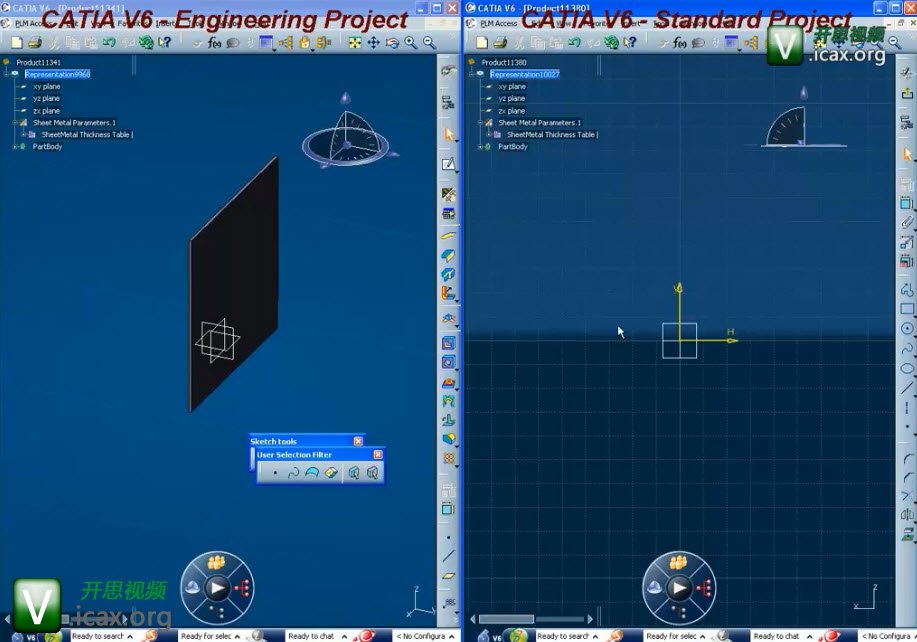Image resolution: width=917 pixels, height=642 pixels.
Task: Select yz plane in Engineering Project tree
Action: tap(46, 98)
